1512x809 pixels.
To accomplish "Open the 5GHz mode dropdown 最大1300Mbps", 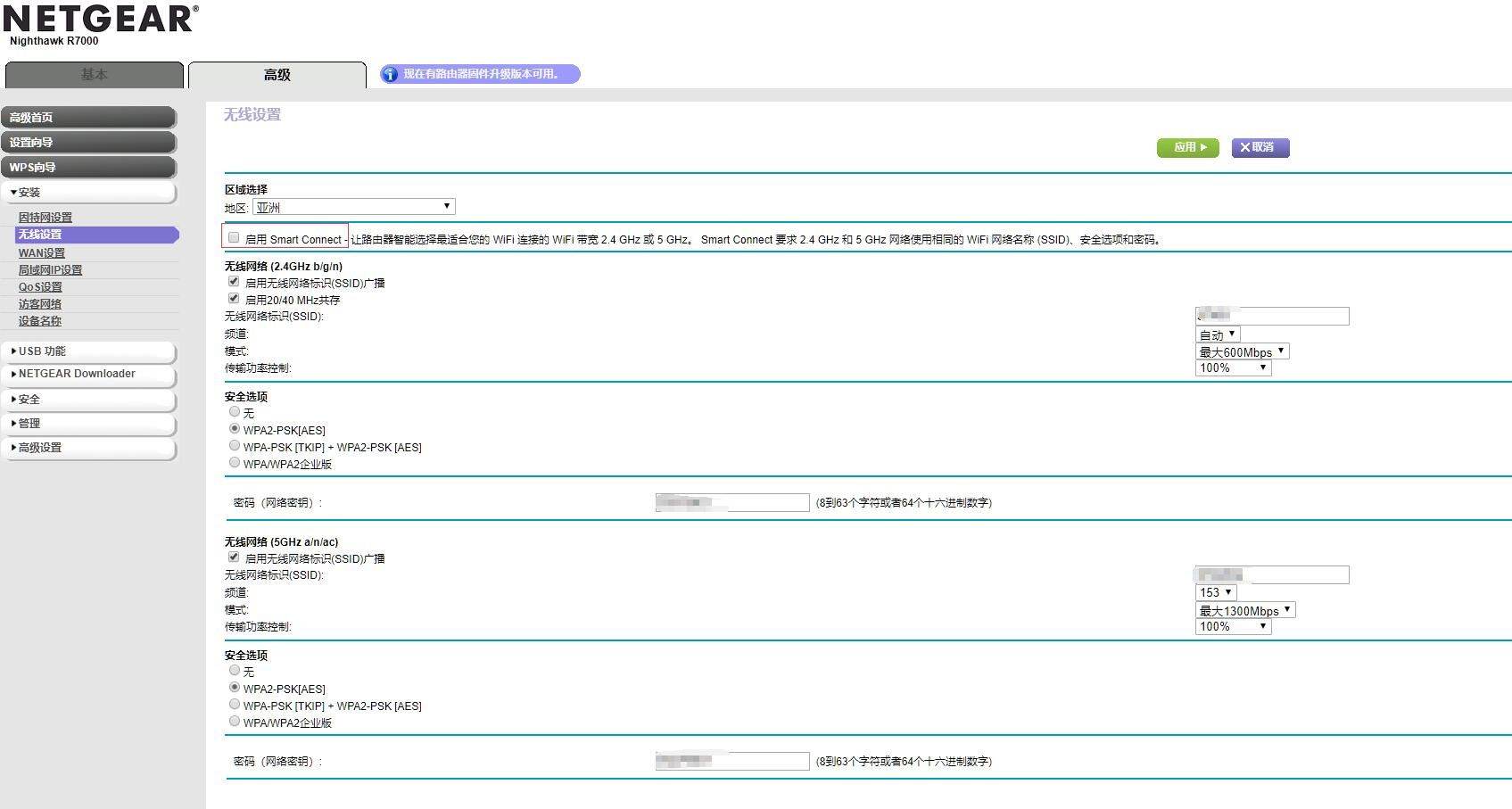I will [x=1244, y=610].
